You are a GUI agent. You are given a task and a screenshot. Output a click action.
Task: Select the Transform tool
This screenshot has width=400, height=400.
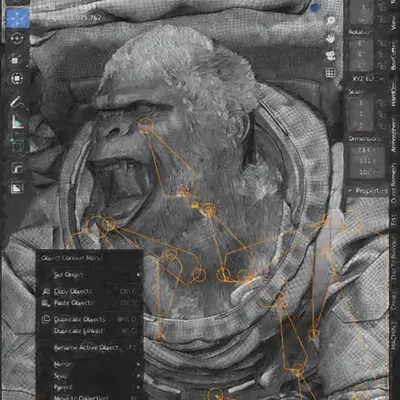tap(17, 78)
